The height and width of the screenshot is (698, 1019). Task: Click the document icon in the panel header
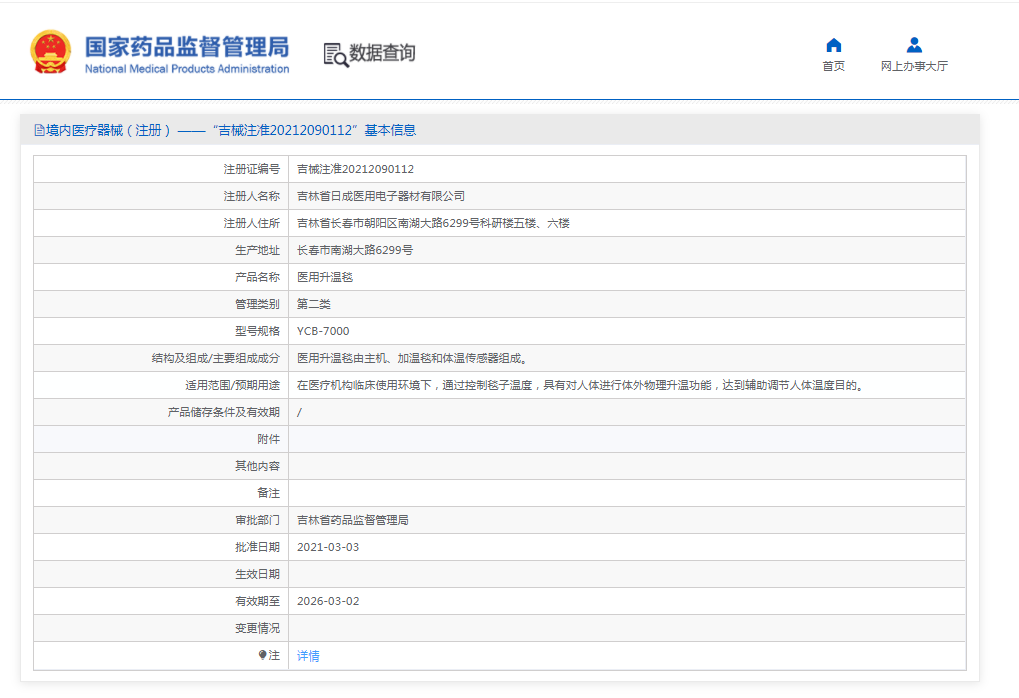tap(39, 130)
